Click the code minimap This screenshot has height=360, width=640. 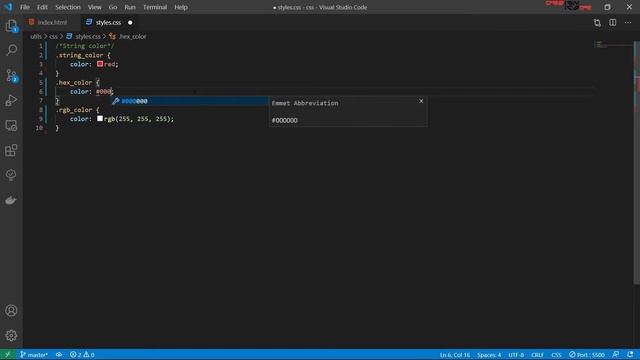coord(612,45)
